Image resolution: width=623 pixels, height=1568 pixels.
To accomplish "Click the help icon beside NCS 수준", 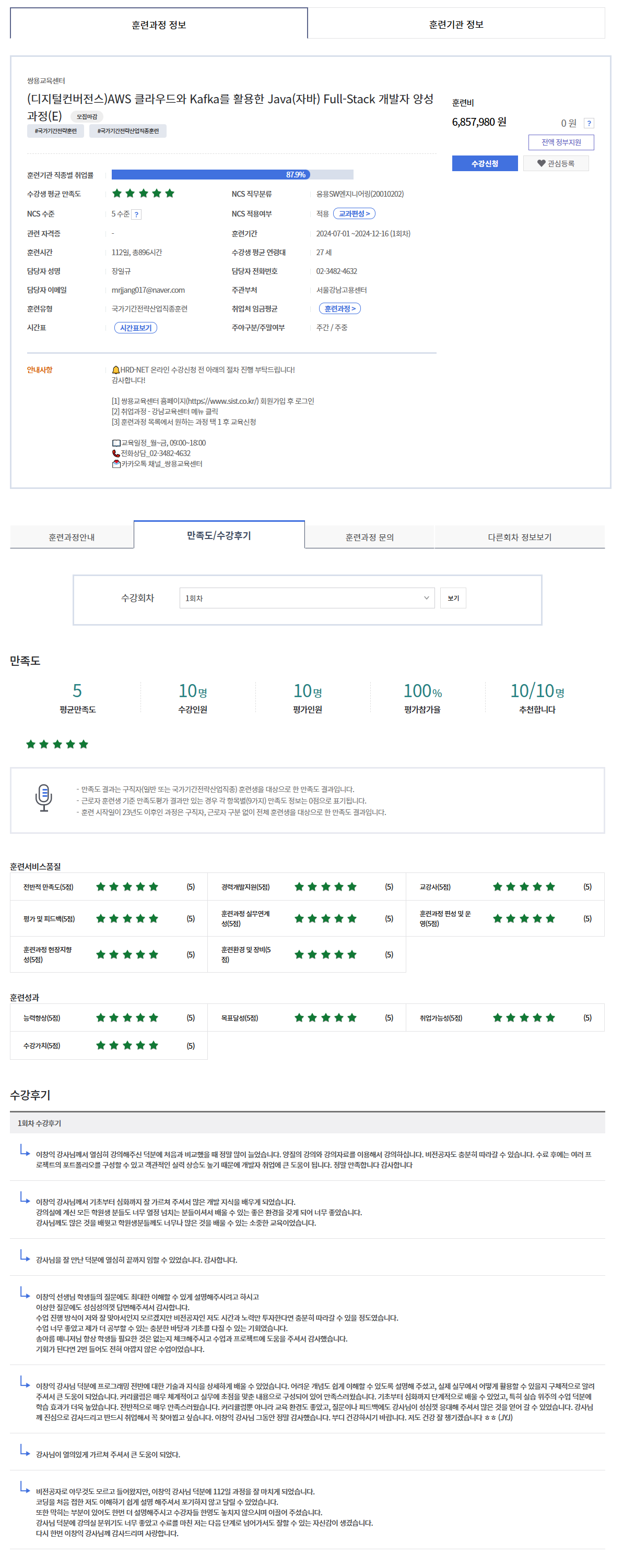I will pos(136,214).
